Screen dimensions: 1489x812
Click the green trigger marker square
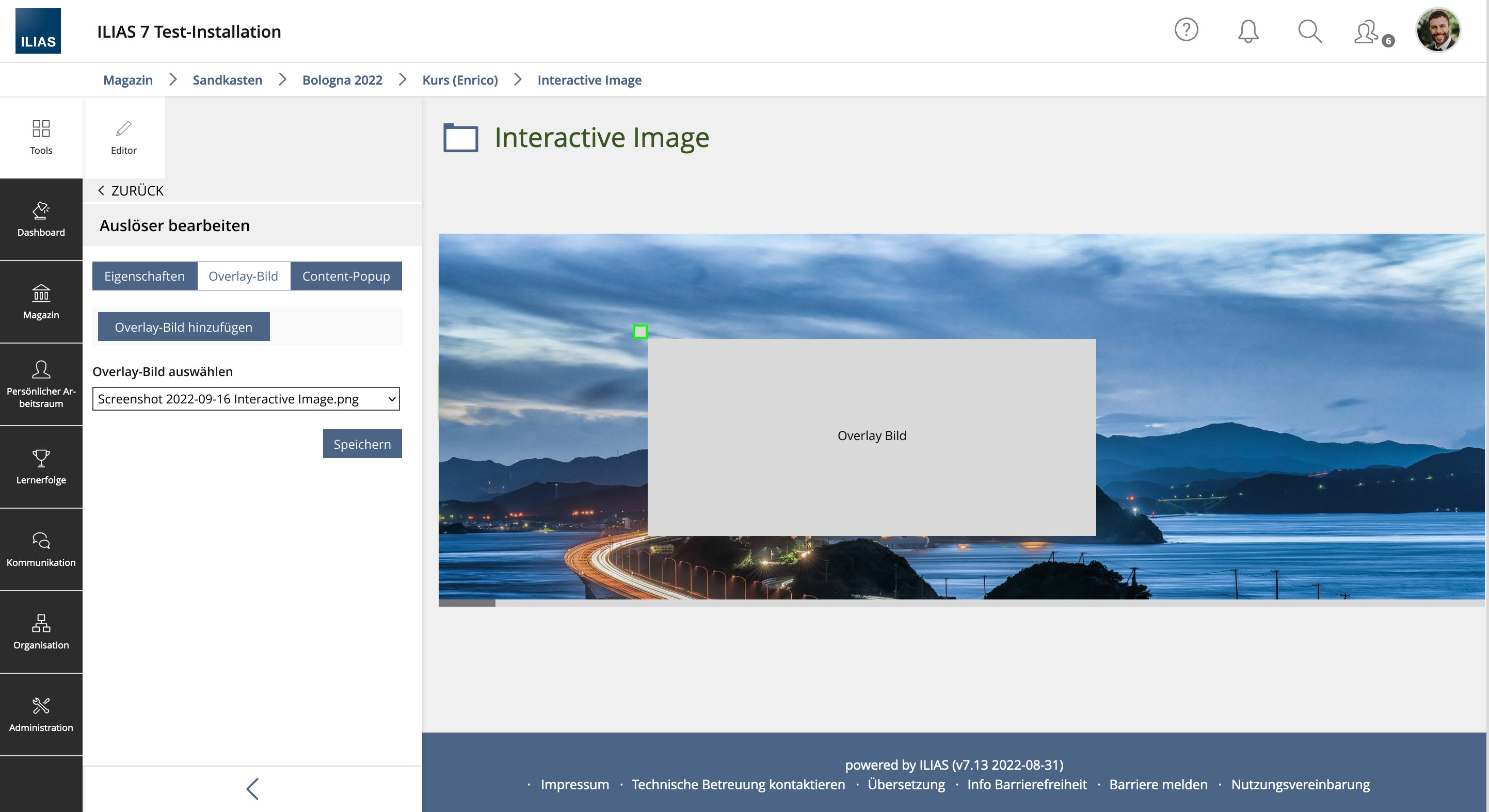point(641,332)
